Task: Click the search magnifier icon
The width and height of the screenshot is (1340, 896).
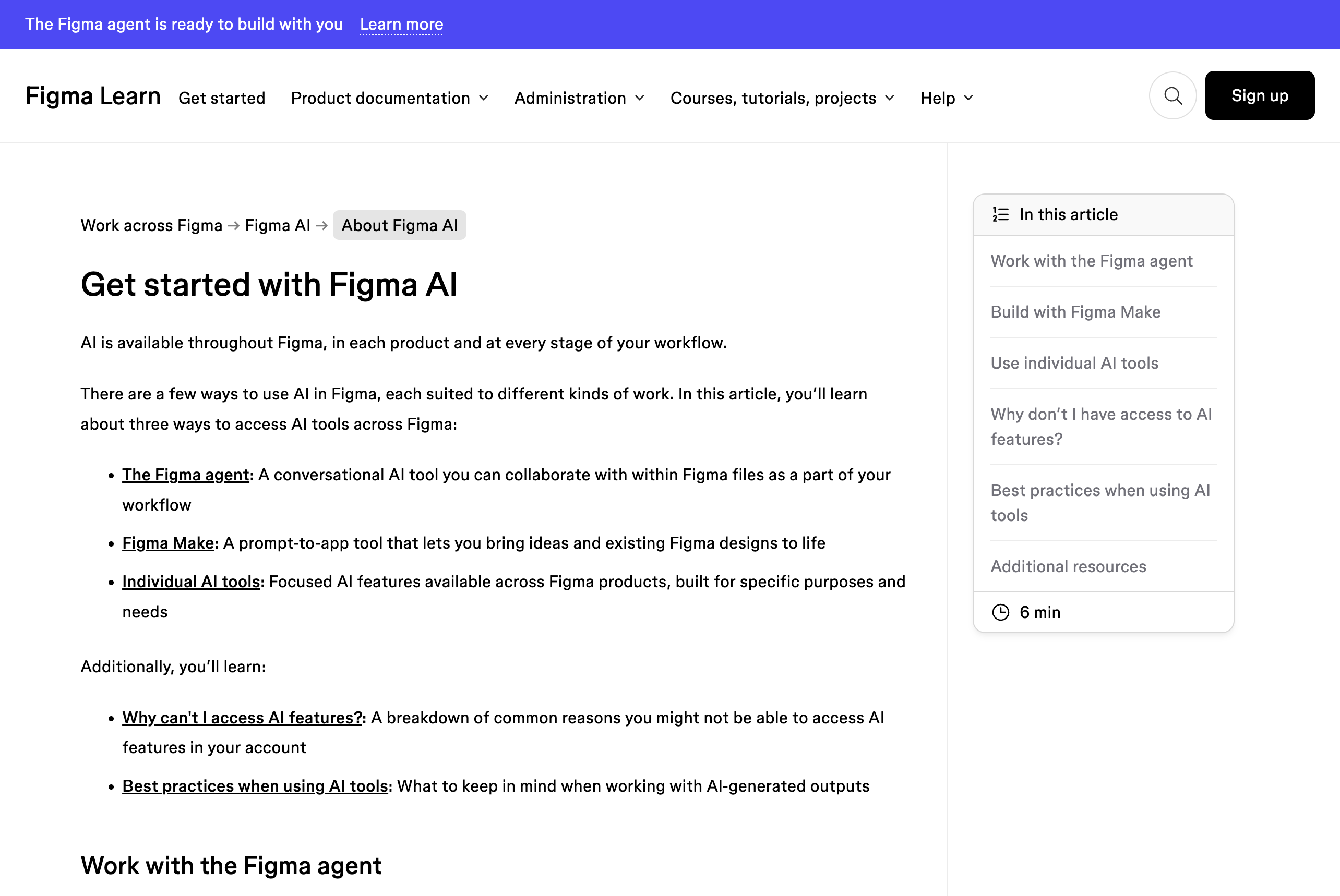Action: [1172, 95]
